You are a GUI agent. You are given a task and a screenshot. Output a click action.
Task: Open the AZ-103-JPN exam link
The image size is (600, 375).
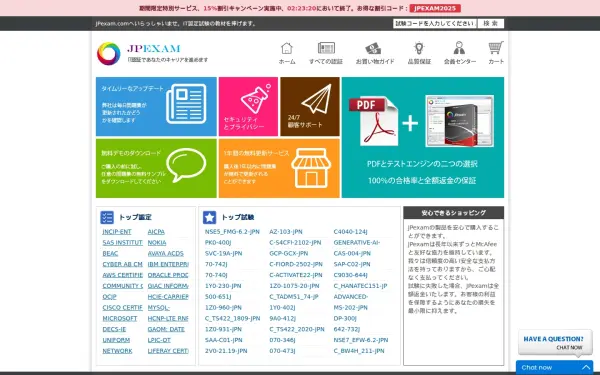[x=286, y=232]
